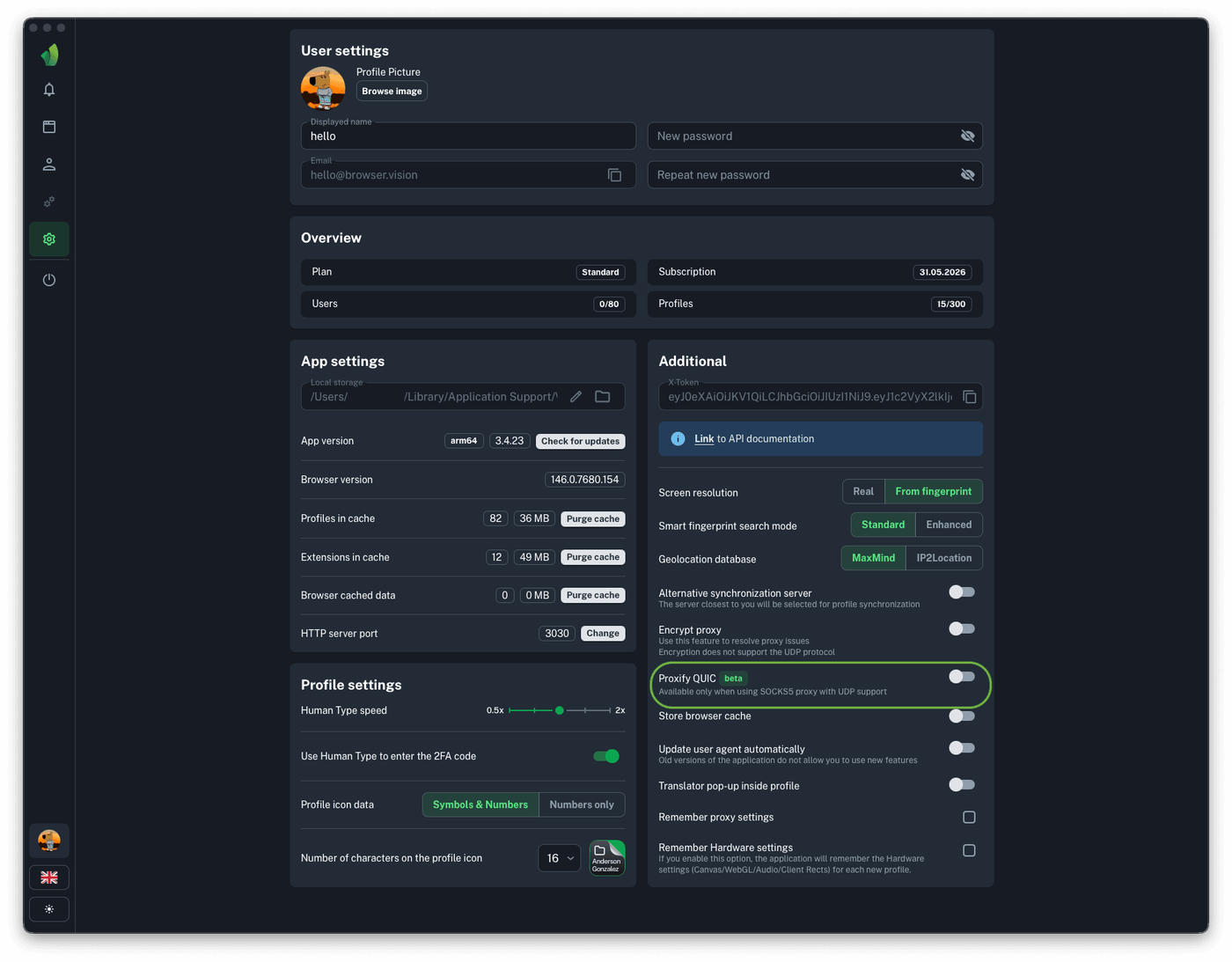Select Symbols & Numbers icon data

[480, 804]
